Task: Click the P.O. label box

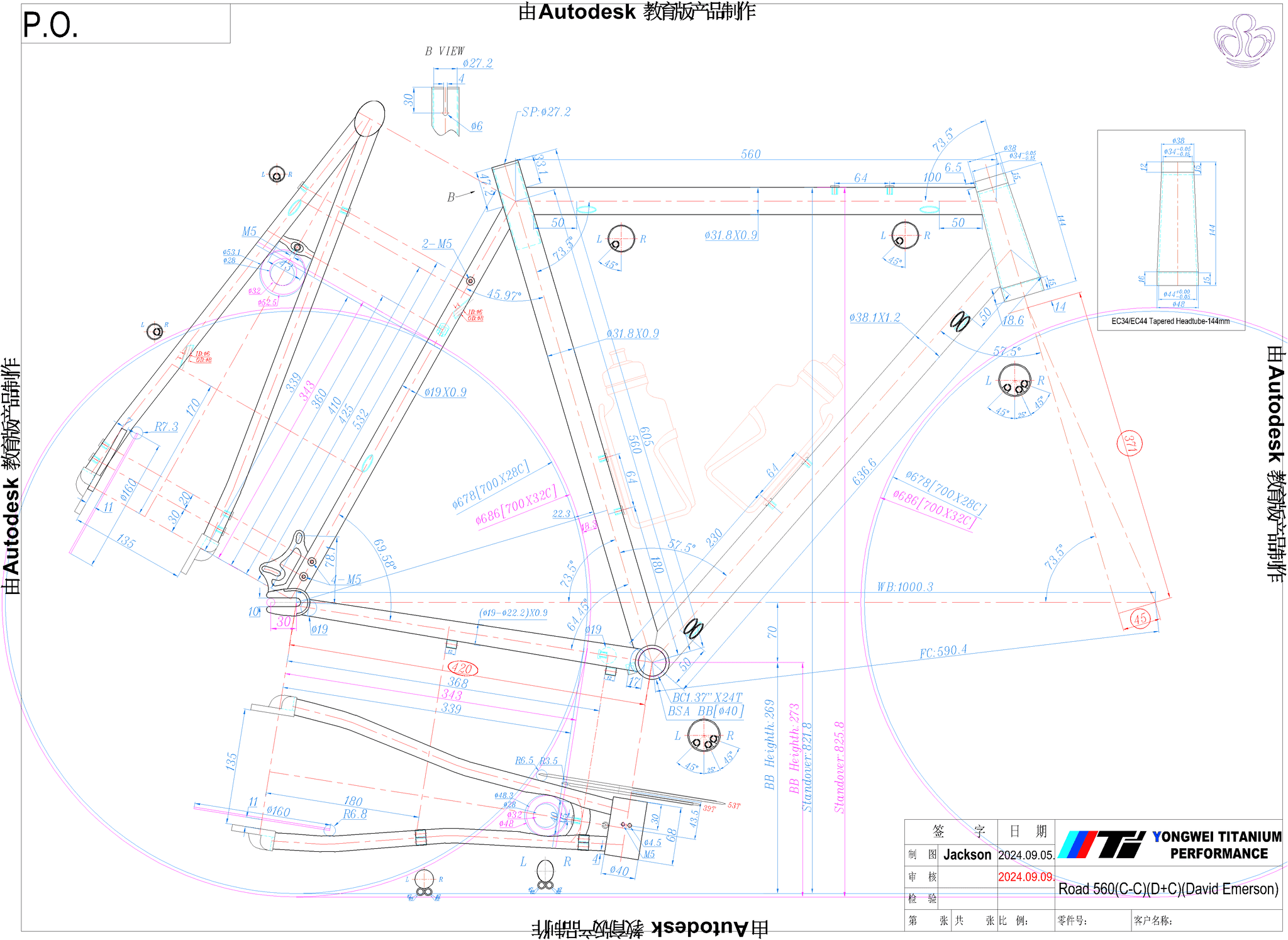Action: point(126,24)
